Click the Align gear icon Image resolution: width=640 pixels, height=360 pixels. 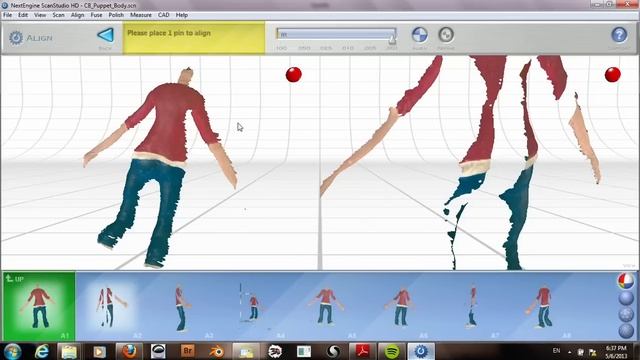[16, 38]
